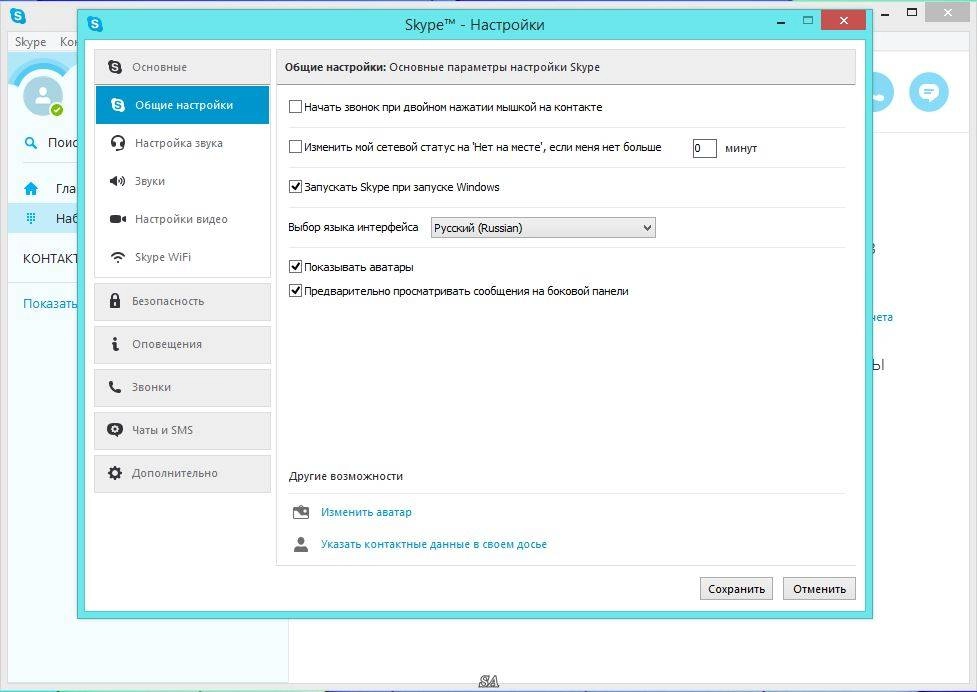Click the Сохранить button
This screenshot has height=692, width=977.
click(736, 589)
